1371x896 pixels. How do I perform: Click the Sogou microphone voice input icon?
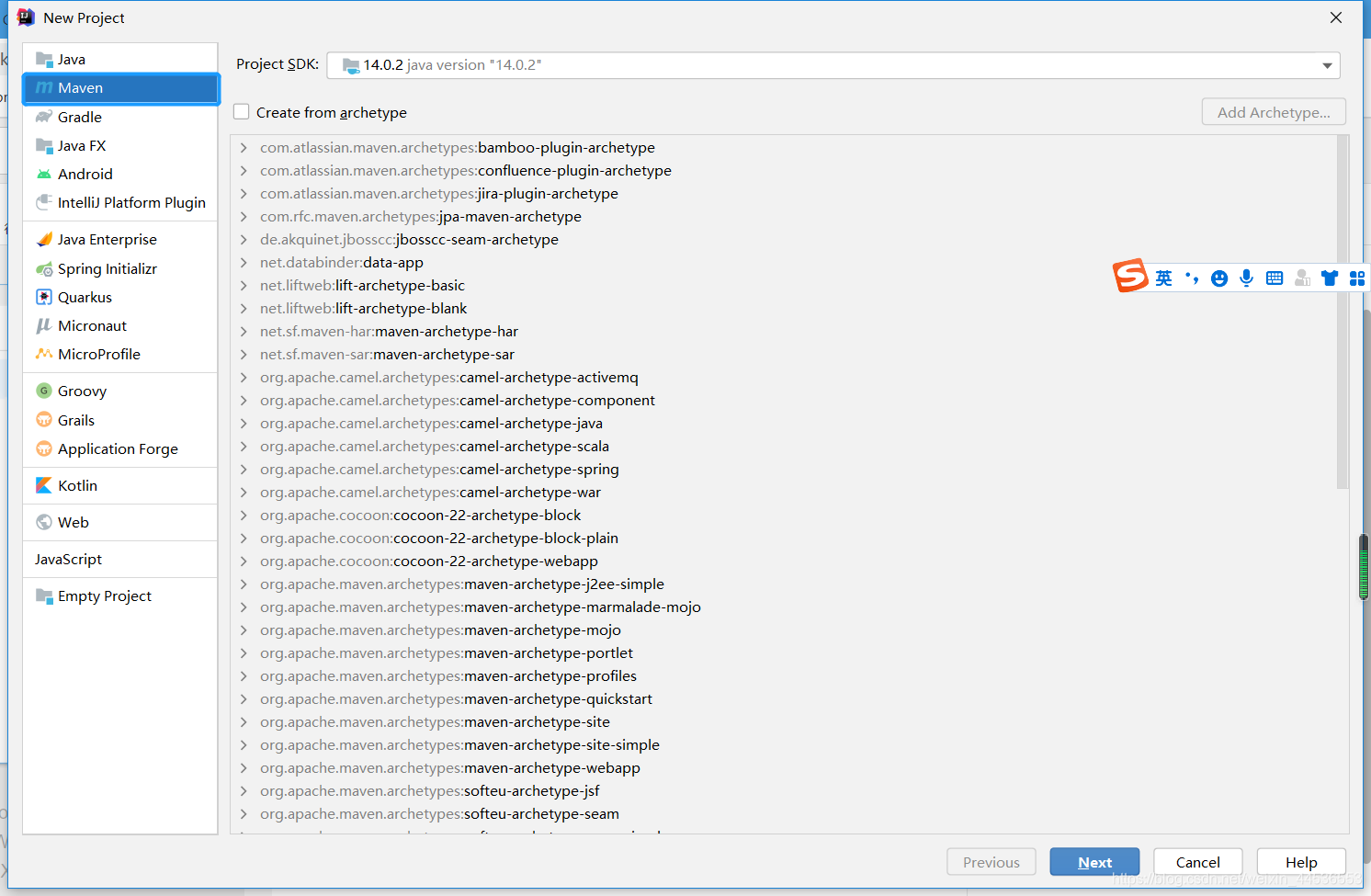tap(1247, 278)
